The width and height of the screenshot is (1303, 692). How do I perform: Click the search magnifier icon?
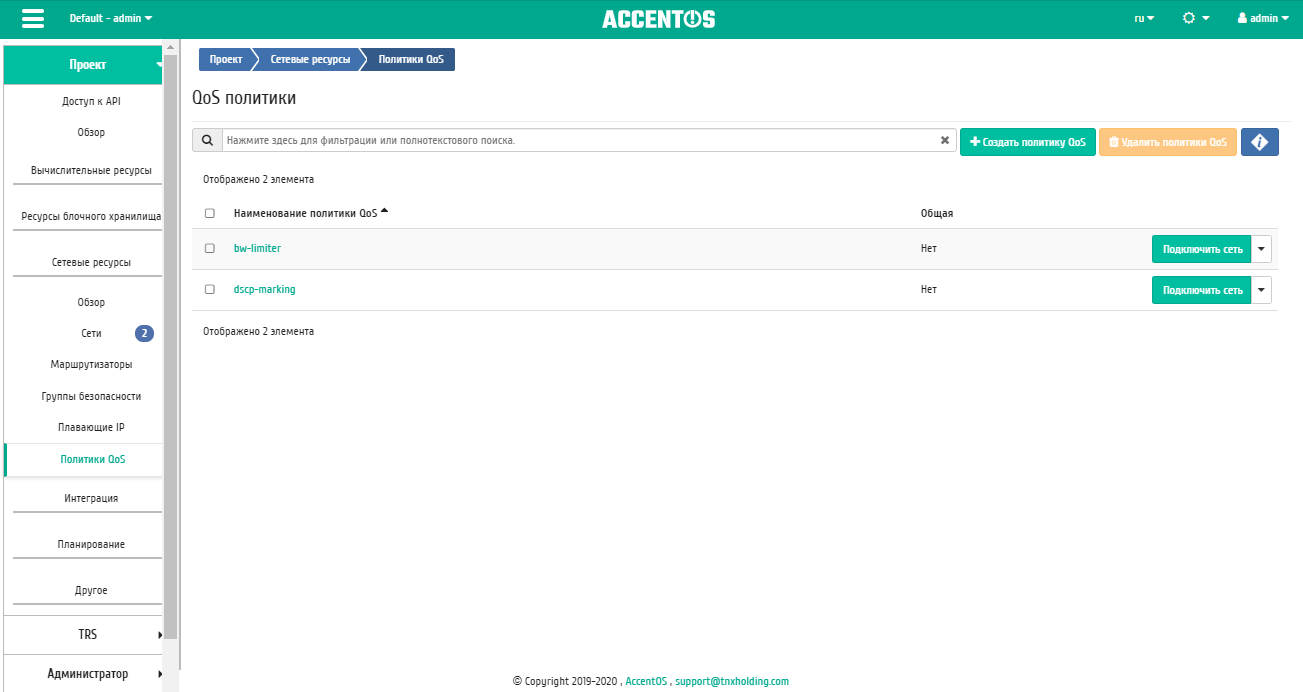click(x=207, y=141)
